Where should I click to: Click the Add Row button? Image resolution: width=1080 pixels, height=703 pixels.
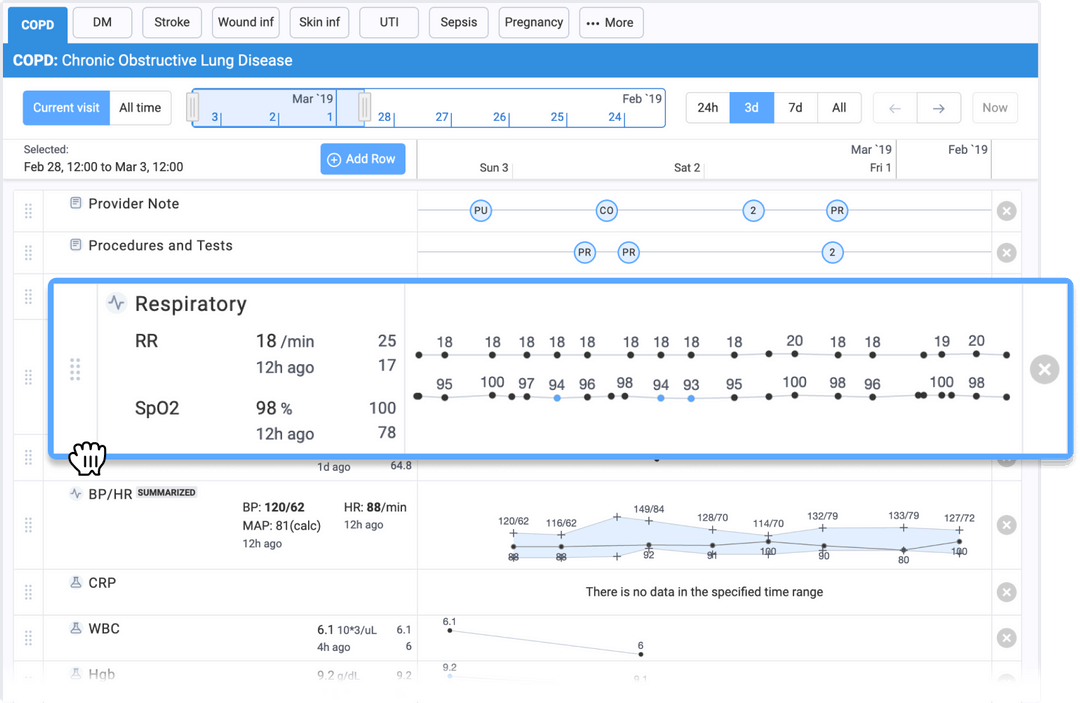pyautogui.click(x=362, y=158)
